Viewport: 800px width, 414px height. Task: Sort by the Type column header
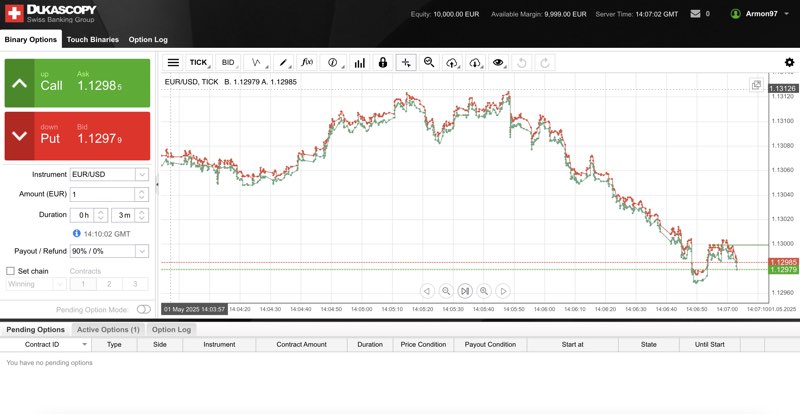(114, 345)
